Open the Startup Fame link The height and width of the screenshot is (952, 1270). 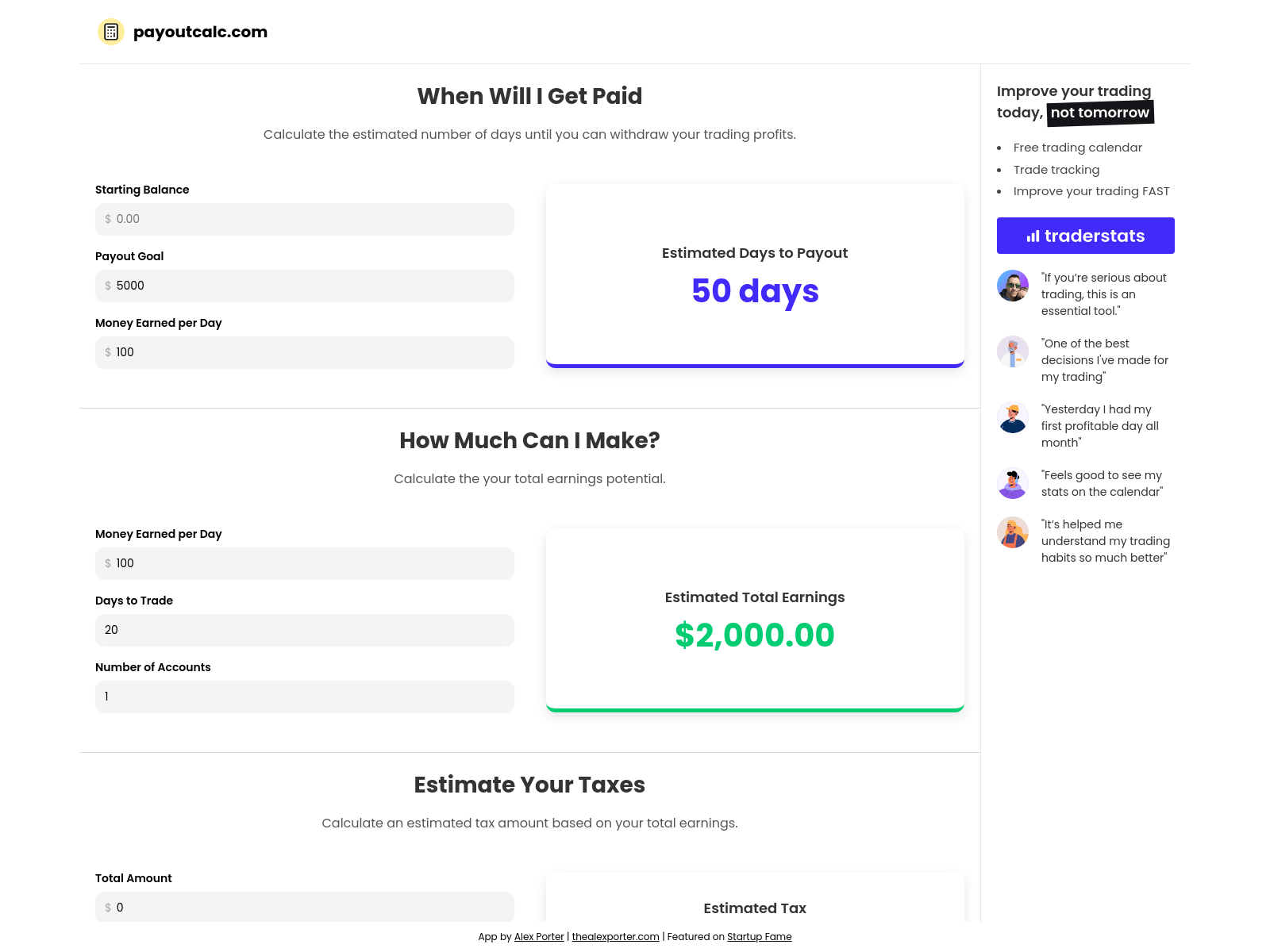point(759,937)
